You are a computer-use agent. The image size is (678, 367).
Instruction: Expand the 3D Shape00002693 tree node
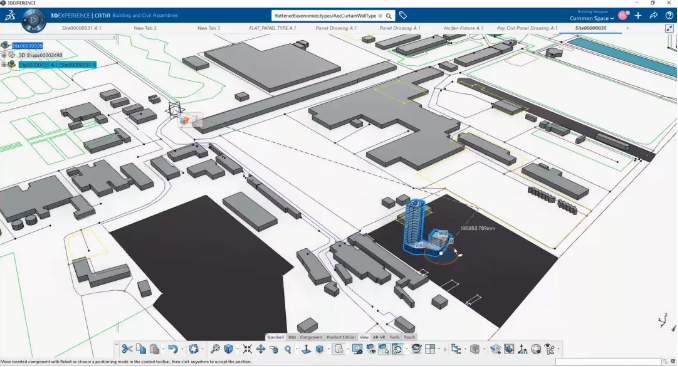(x=4, y=55)
